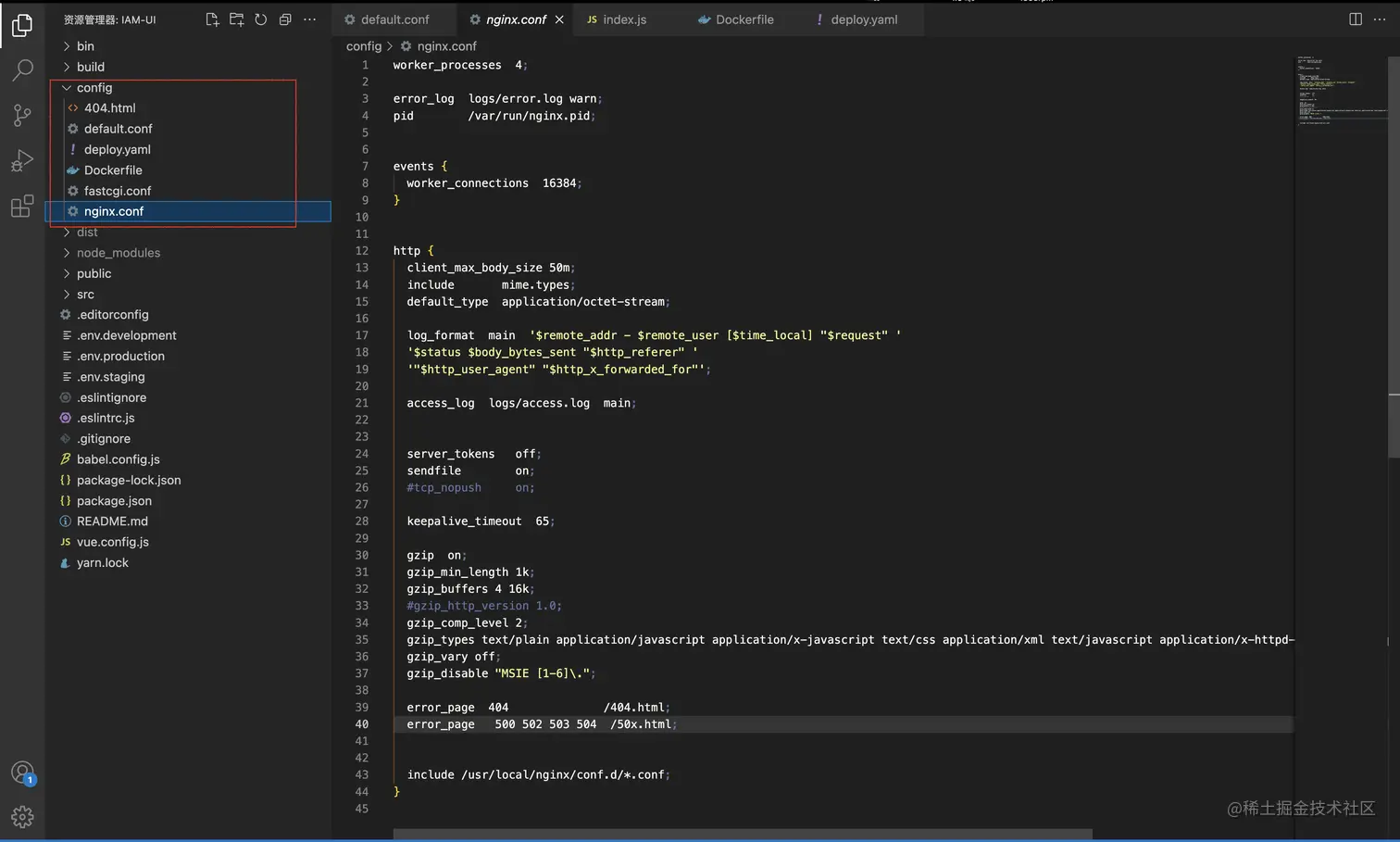1400x842 pixels.
Task: Click the editor minimap preview
Action: coord(1340,90)
